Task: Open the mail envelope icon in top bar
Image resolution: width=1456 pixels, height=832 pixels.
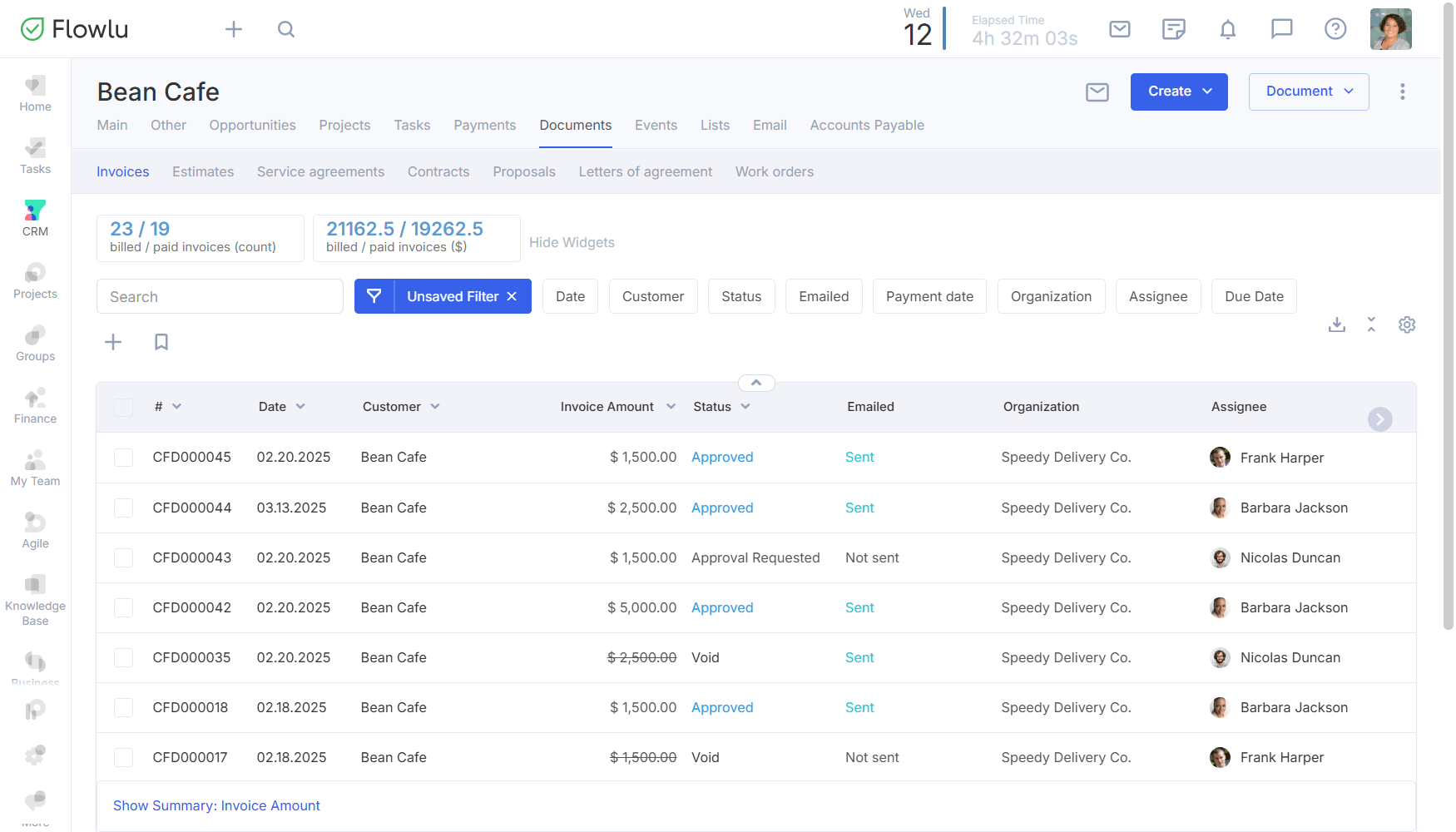Action: pyautogui.click(x=1120, y=29)
